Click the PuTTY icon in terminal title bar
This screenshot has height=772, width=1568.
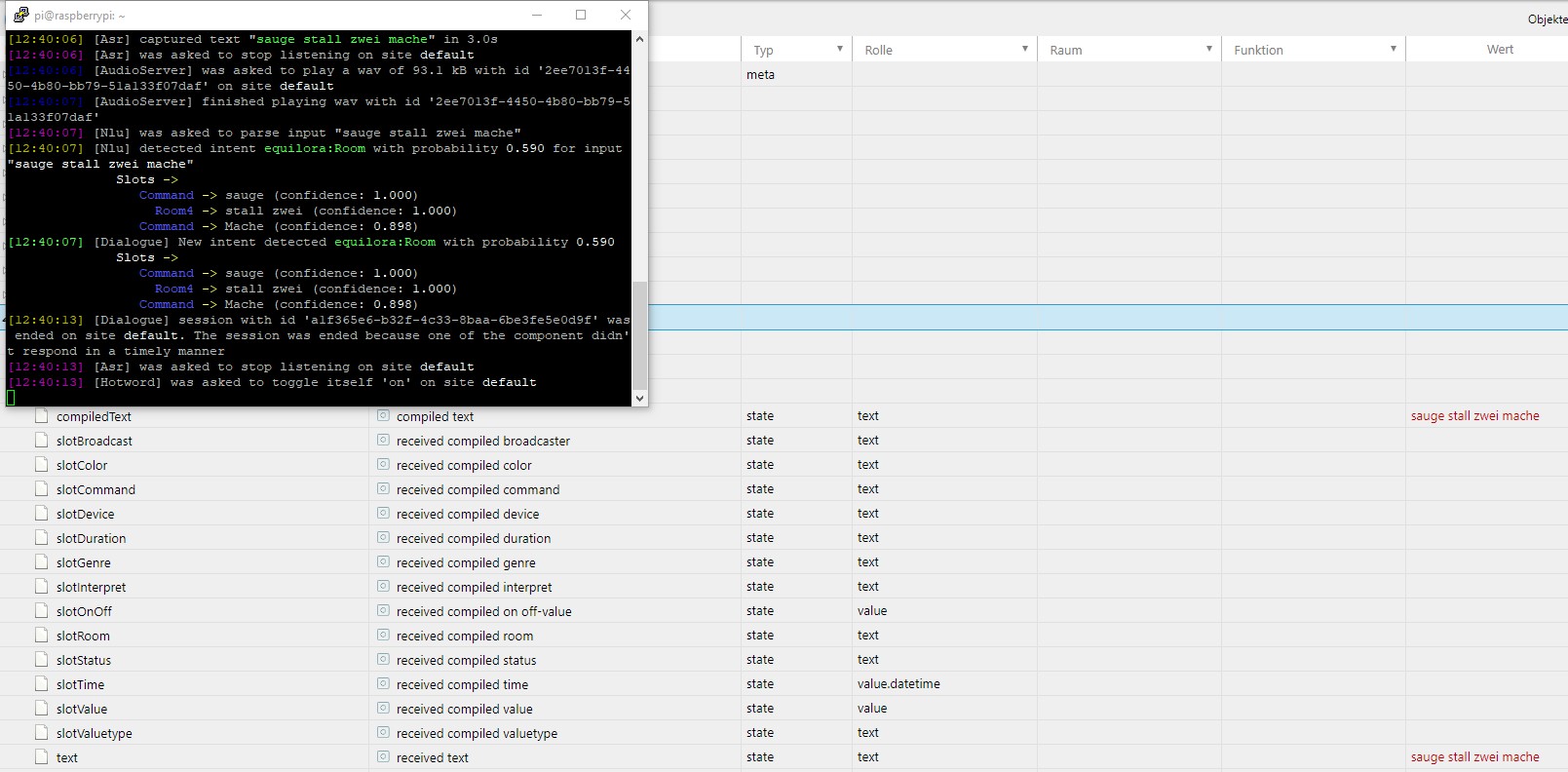(20, 15)
